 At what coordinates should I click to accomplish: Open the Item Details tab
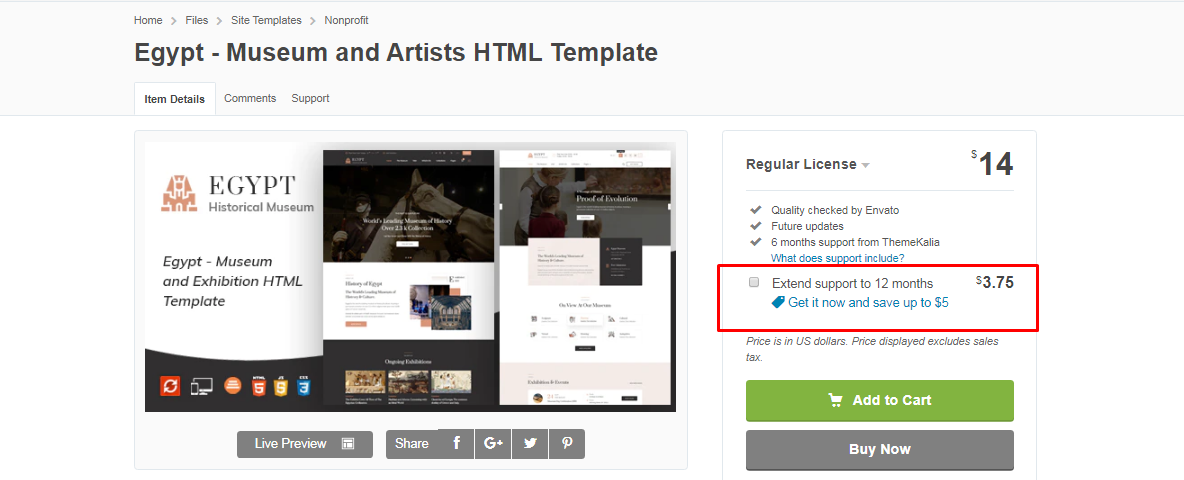(x=174, y=99)
